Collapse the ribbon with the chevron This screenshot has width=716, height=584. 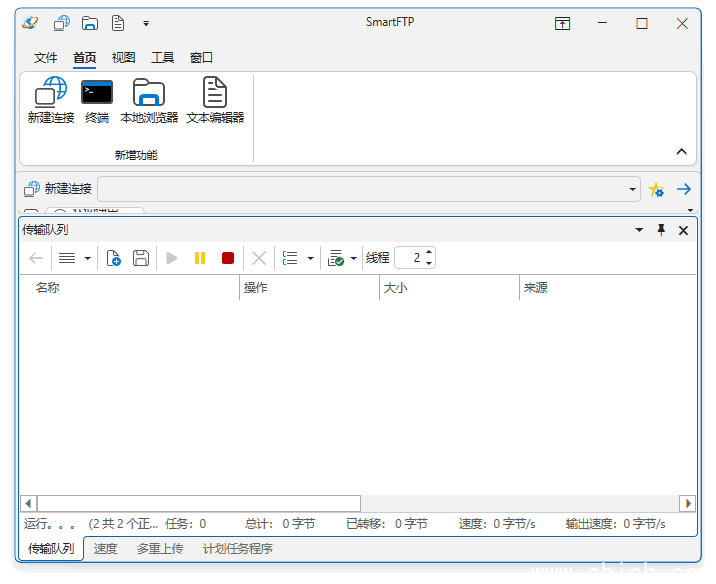[x=682, y=152]
